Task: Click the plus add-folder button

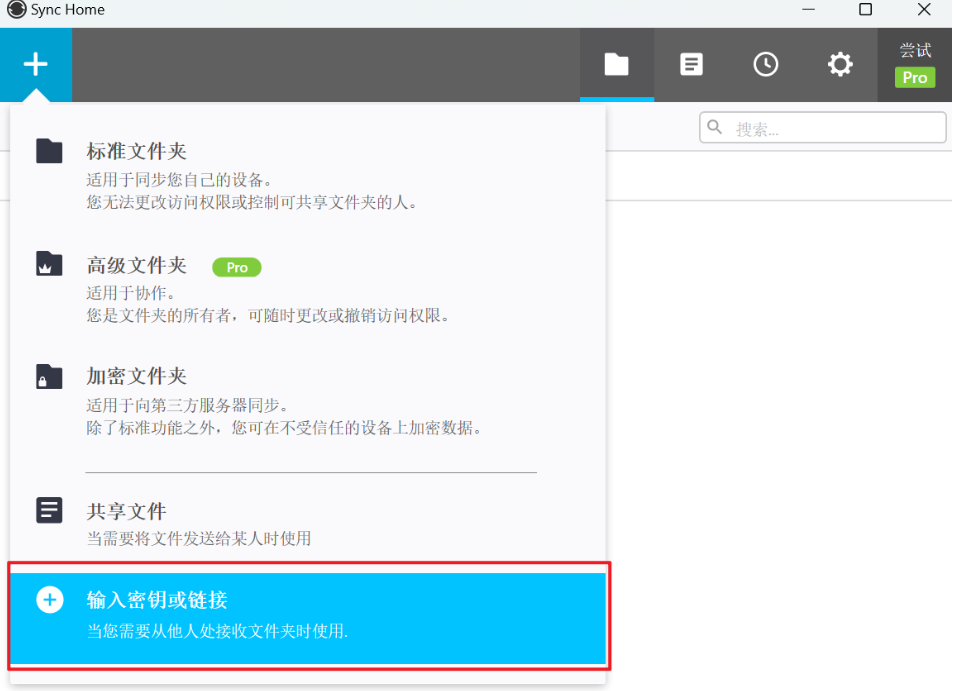Action: [x=36, y=64]
